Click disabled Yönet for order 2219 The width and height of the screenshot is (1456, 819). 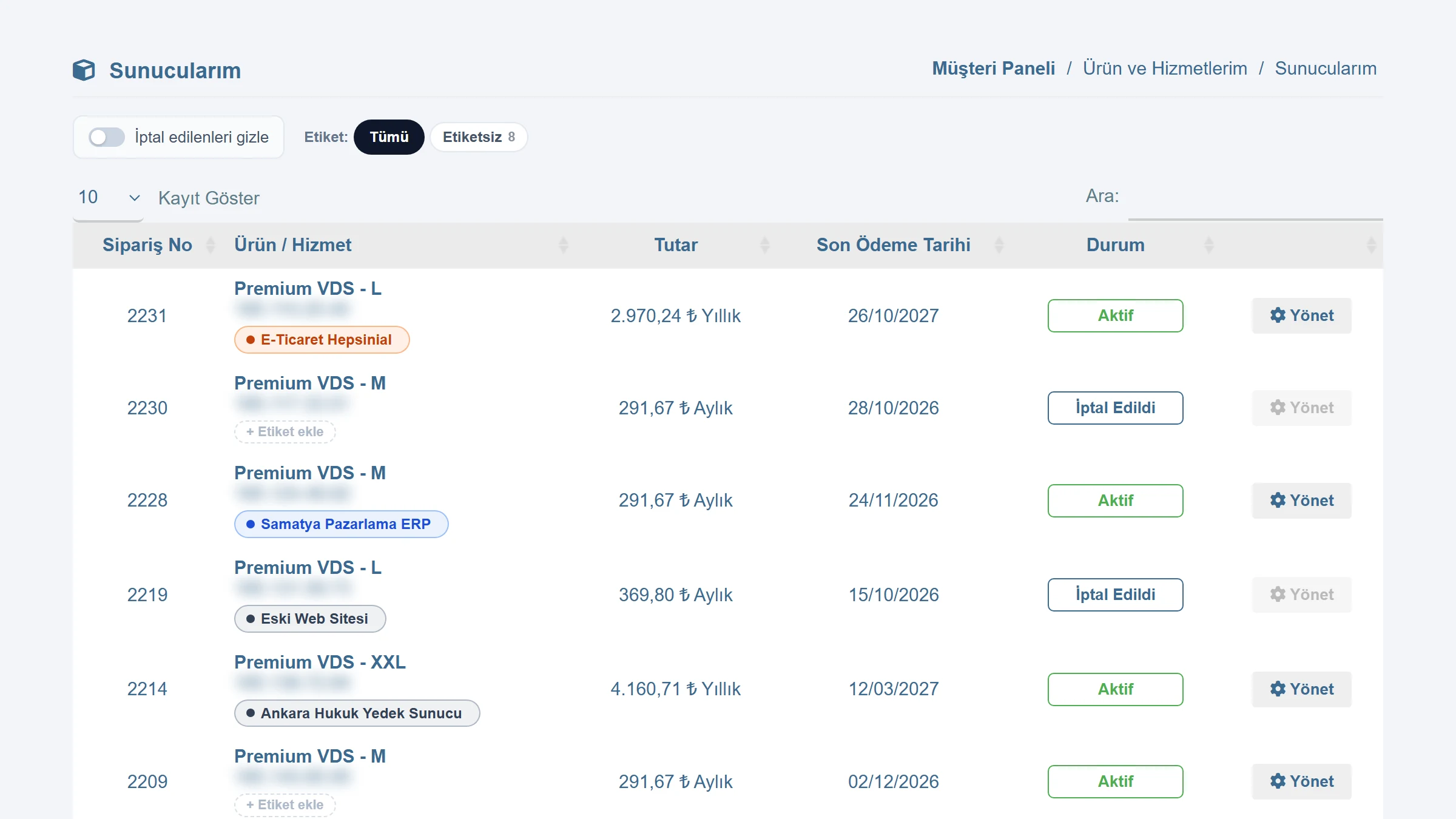coord(1301,595)
